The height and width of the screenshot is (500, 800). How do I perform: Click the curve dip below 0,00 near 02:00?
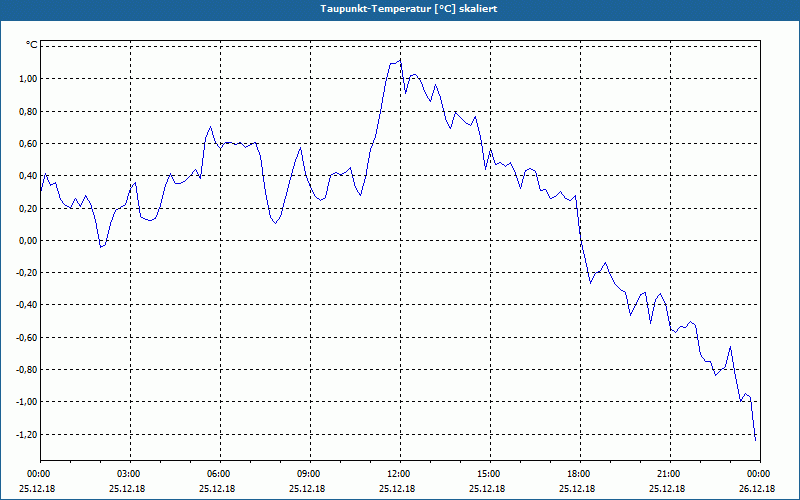101,247
